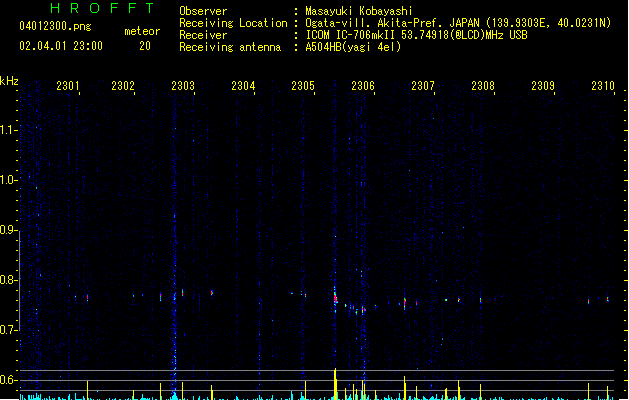Click the Receiving Location field label

coord(233,23)
